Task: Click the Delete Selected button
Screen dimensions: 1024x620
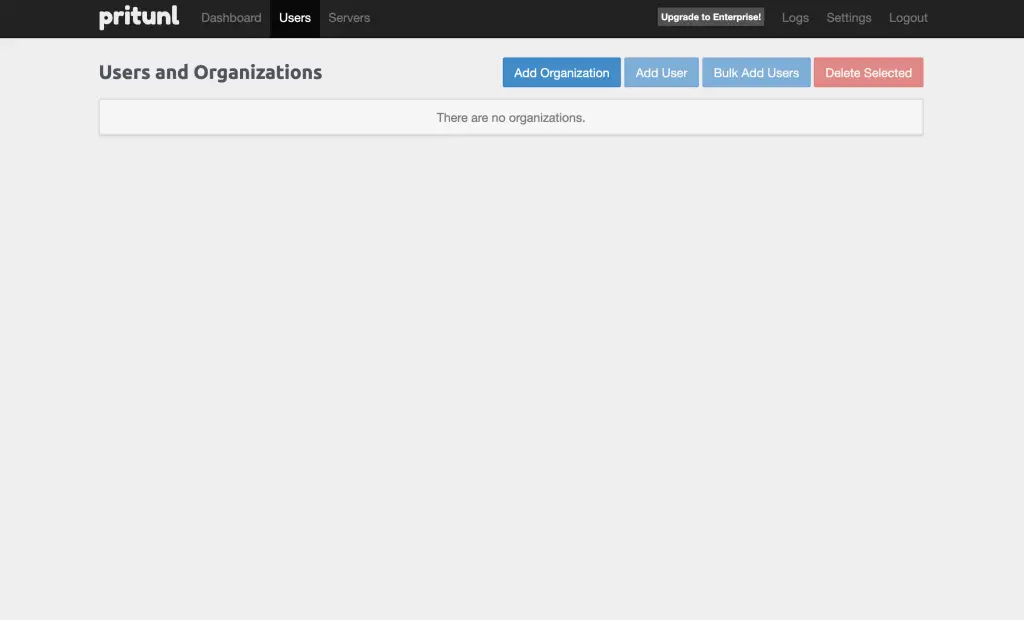Action: 868,72
